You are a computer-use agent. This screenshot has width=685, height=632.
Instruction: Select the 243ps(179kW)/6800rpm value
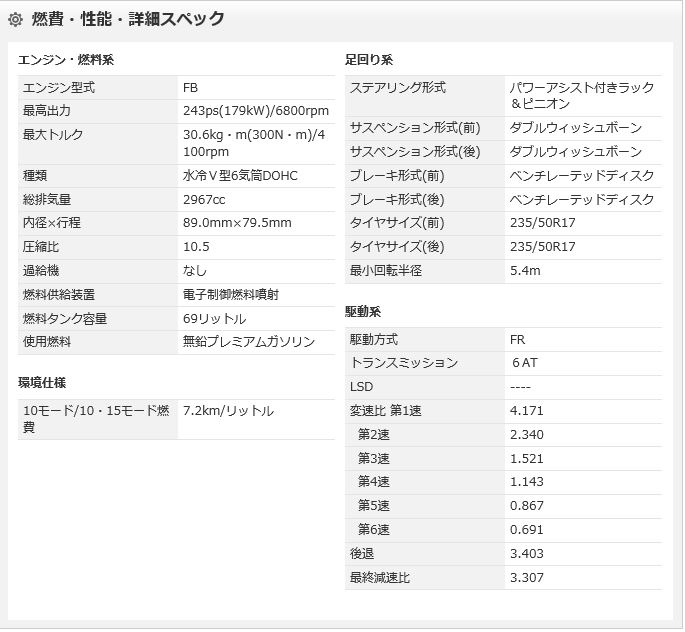[256, 111]
